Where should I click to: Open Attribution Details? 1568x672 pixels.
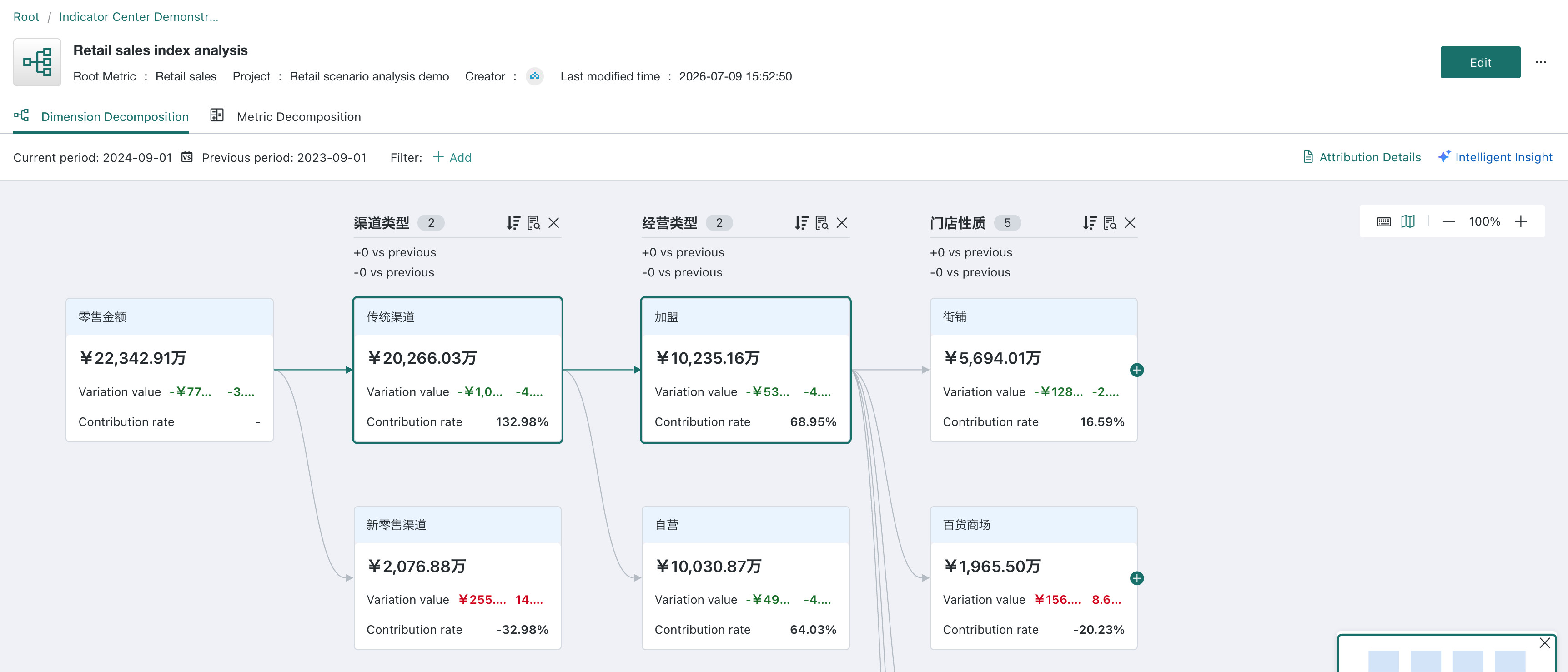coord(1362,157)
